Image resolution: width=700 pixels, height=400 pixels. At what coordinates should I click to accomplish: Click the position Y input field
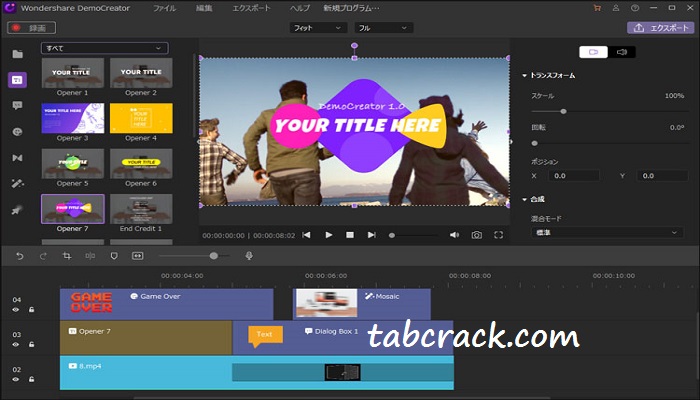662,176
